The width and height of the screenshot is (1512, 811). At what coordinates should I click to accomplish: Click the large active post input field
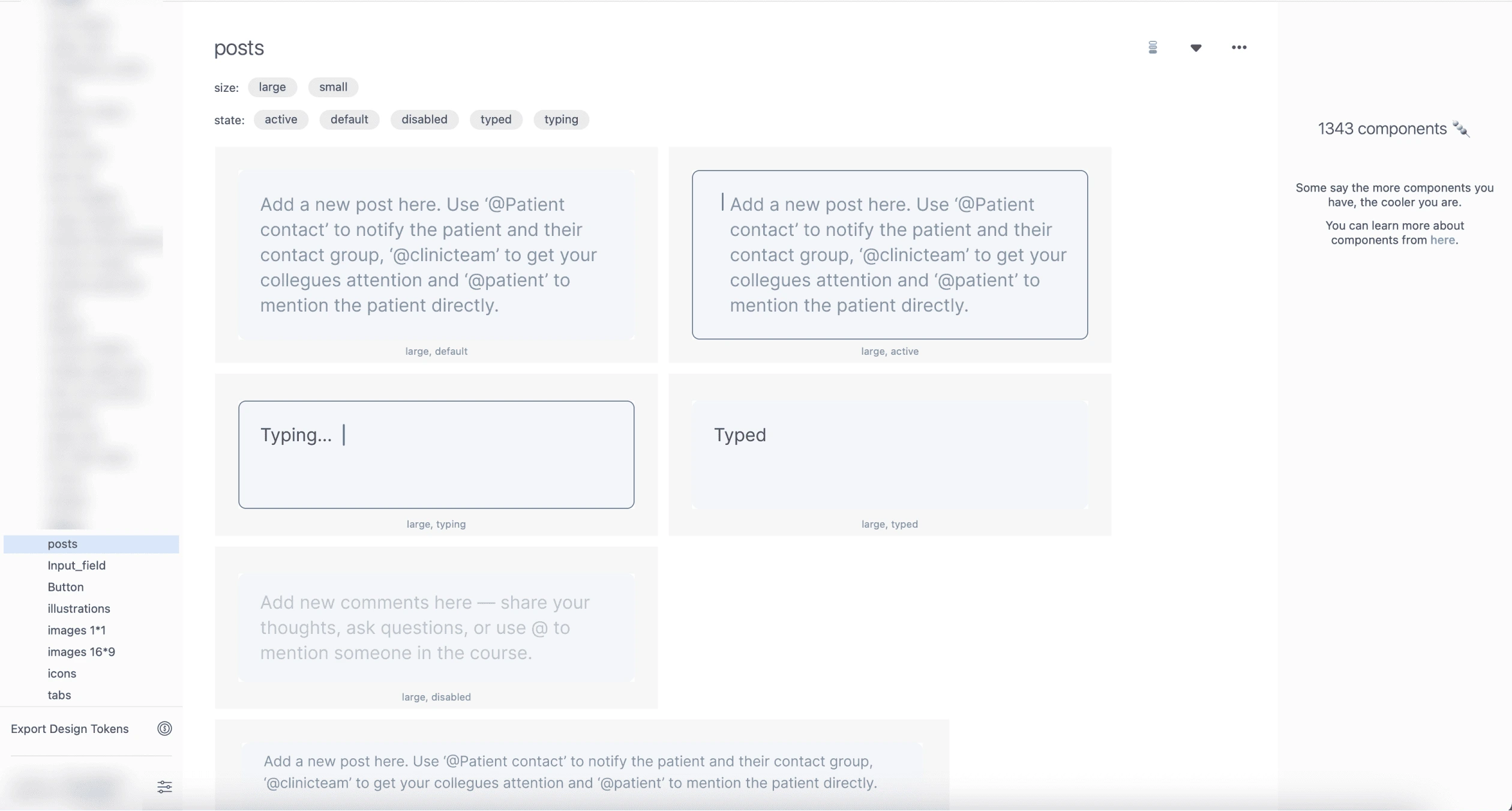pos(889,255)
